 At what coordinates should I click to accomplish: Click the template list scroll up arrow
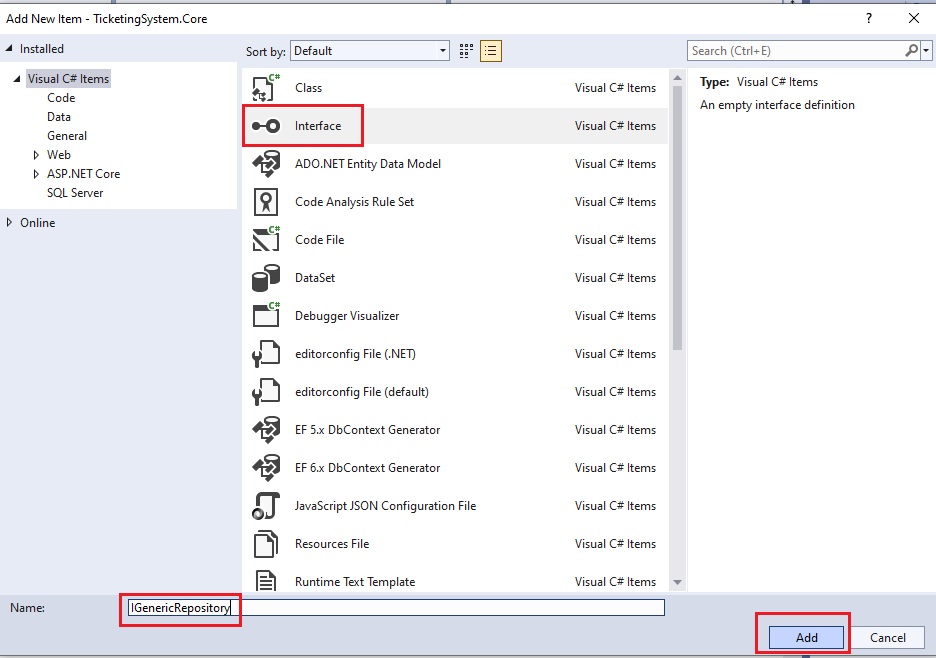pyautogui.click(x=677, y=78)
